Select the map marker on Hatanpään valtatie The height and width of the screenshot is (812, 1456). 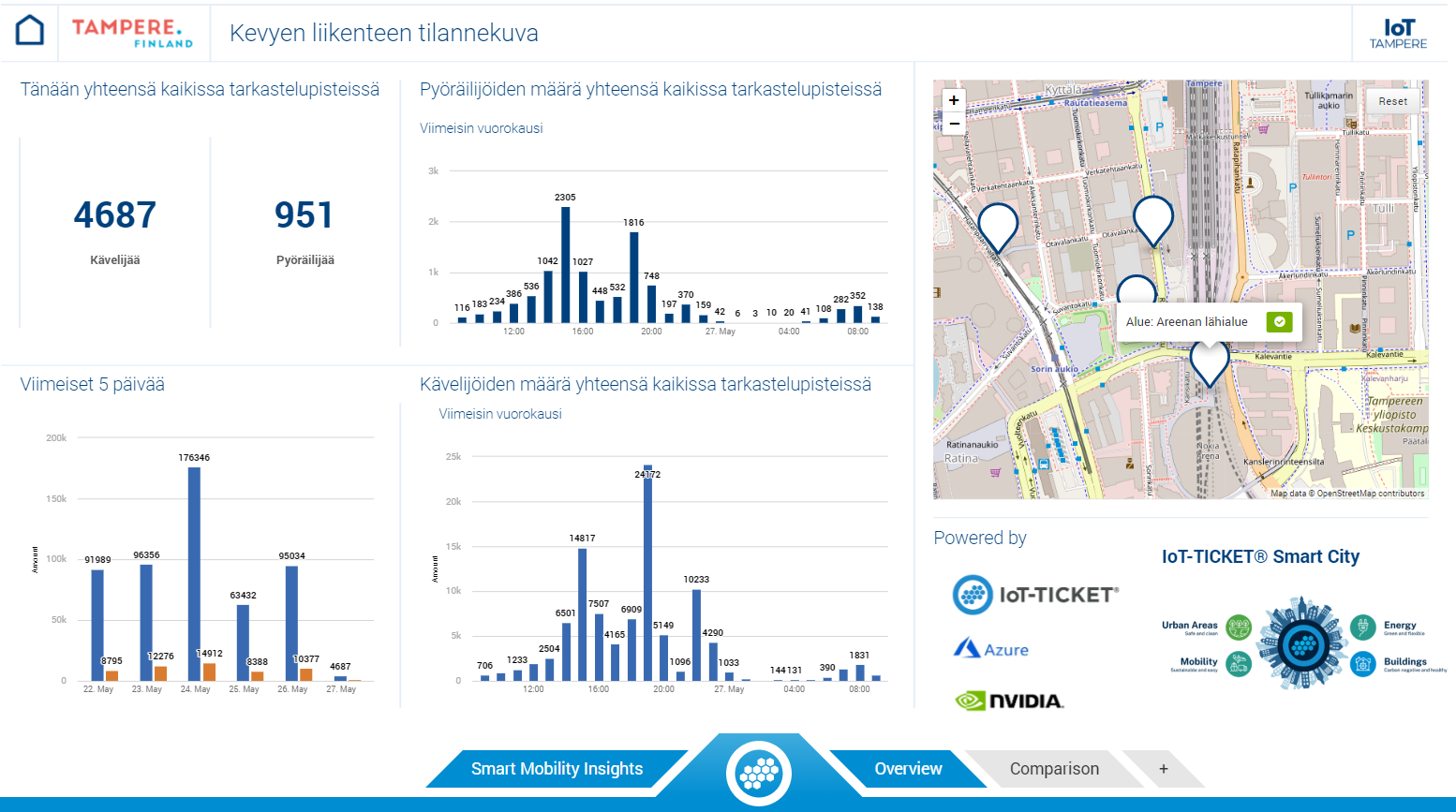(998, 228)
